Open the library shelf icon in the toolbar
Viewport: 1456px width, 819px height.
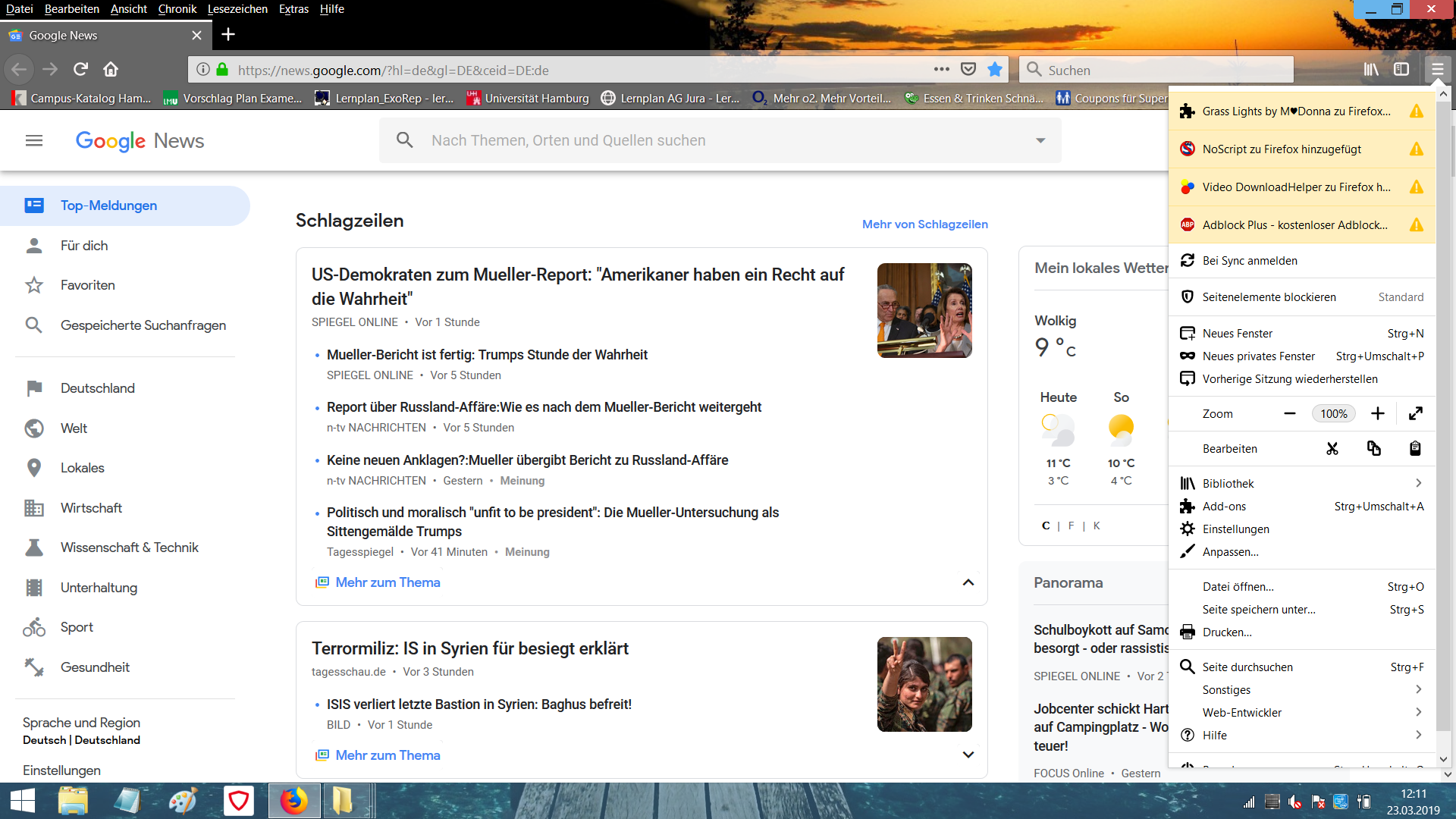pyautogui.click(x=1371, y=69)
